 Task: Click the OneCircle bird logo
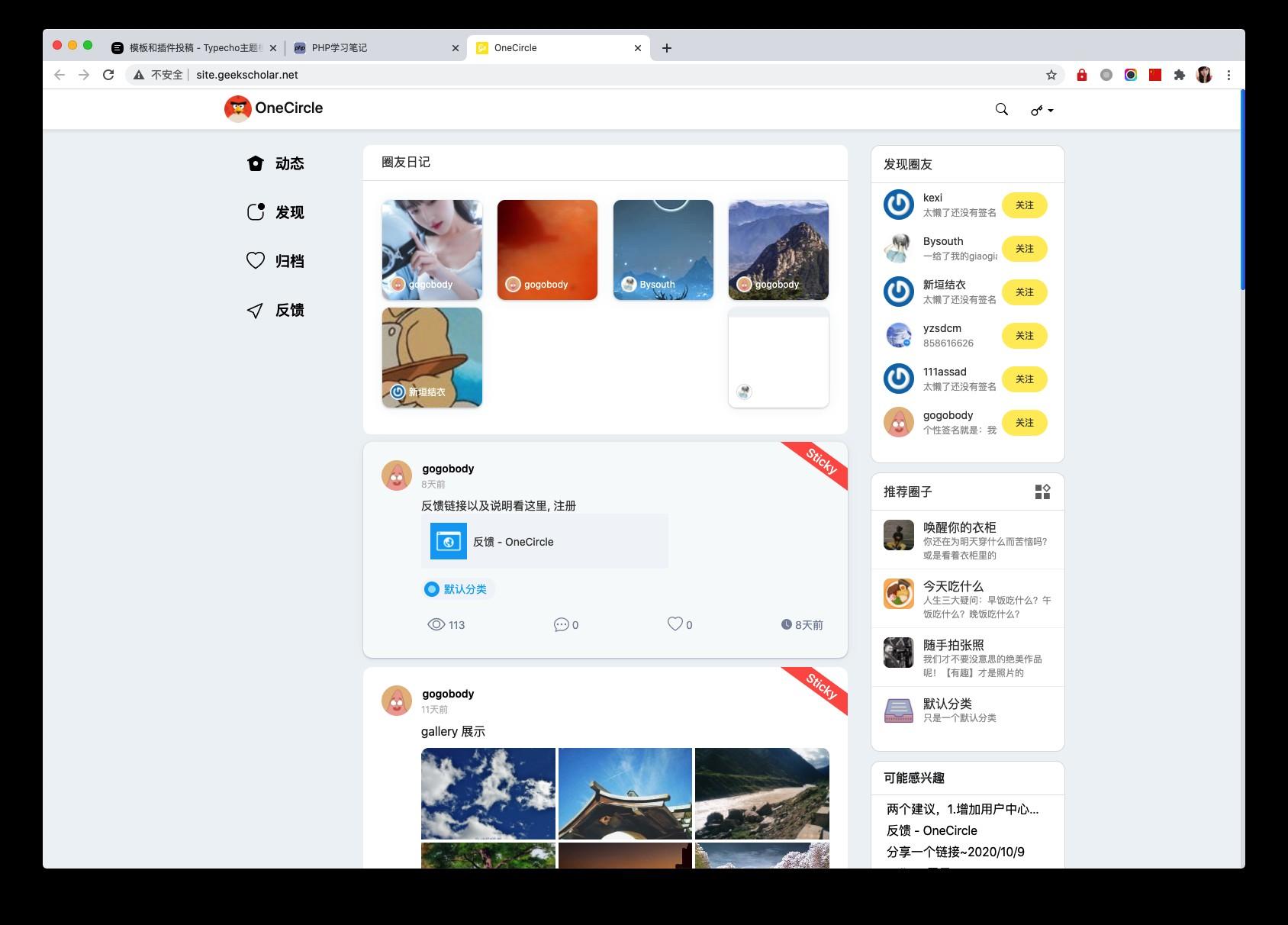pos(237,108)
